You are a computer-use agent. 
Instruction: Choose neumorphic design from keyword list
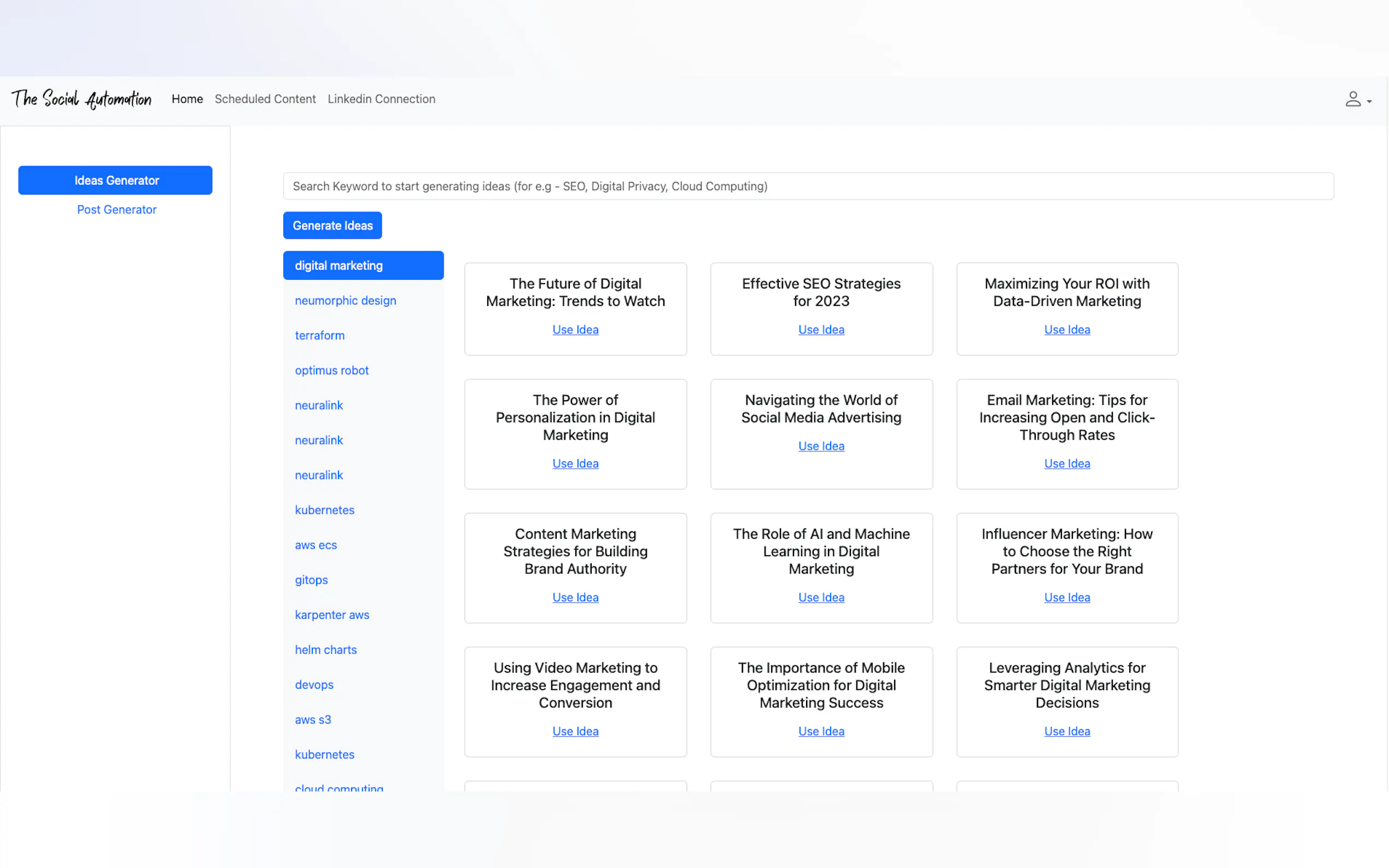pyautogui.click(x=345, y=300)
